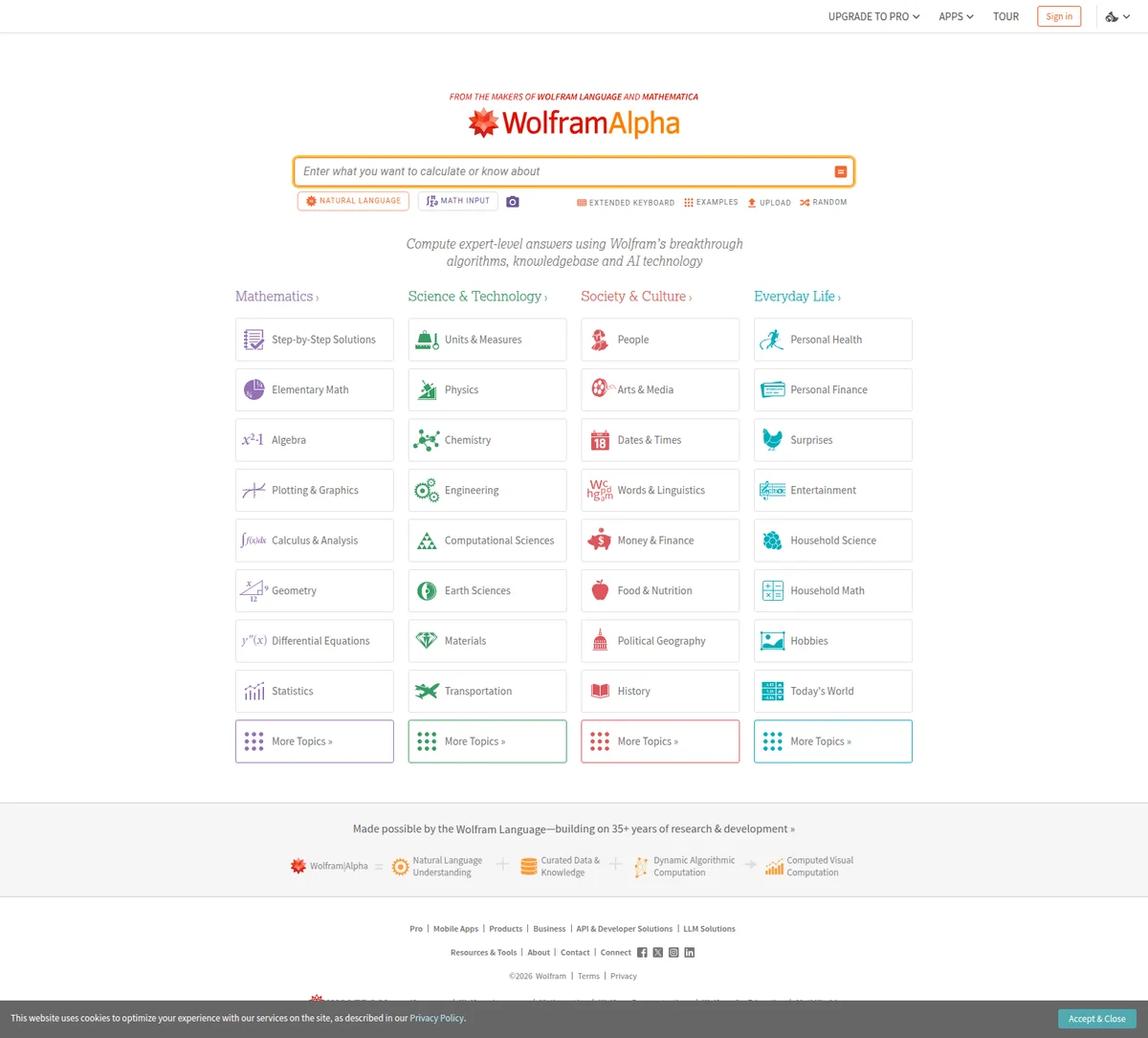
Task: Open the Surprises topic
Action: click(x=832, y=439)
